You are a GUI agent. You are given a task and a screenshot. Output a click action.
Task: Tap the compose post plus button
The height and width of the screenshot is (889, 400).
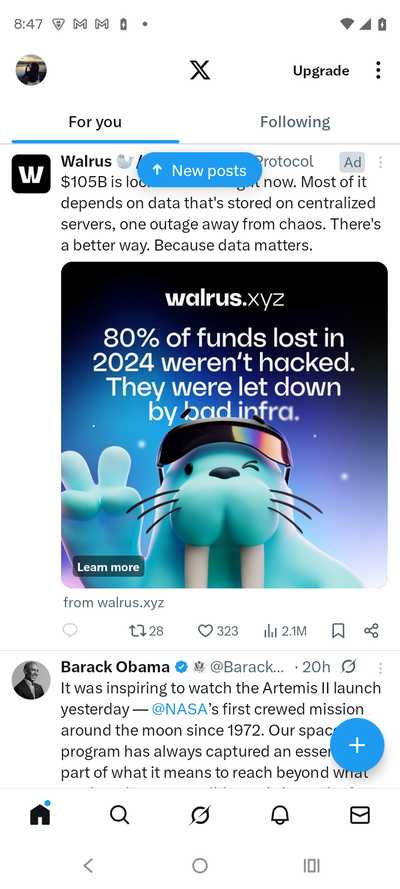(x=357, y=746)
